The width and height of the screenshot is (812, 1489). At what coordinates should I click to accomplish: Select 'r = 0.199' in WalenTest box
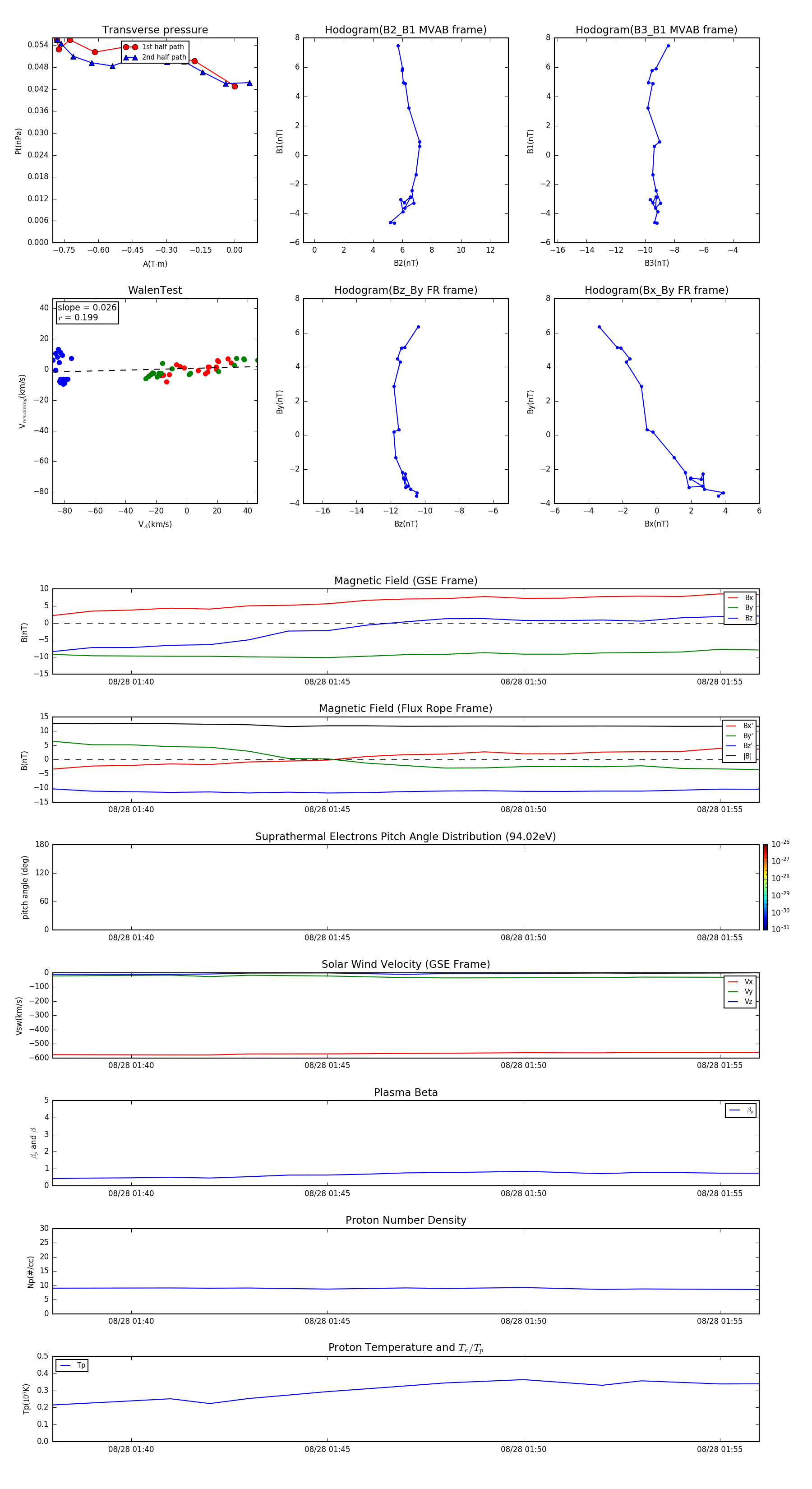click(x=78, y=317)
